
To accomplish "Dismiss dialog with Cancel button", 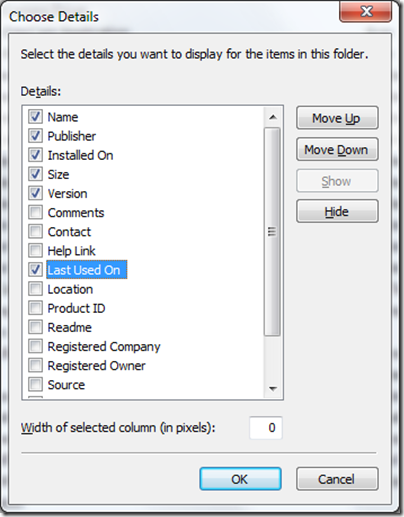I will [337, 479].
